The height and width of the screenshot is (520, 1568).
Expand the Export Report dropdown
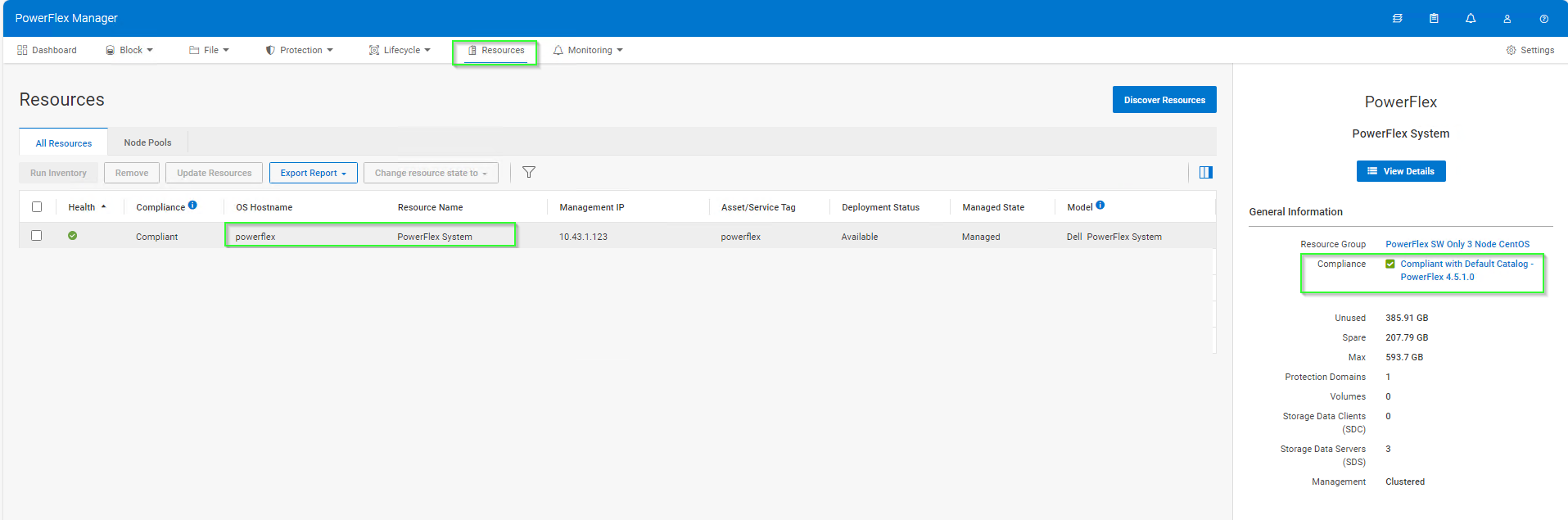coord(313,173)
